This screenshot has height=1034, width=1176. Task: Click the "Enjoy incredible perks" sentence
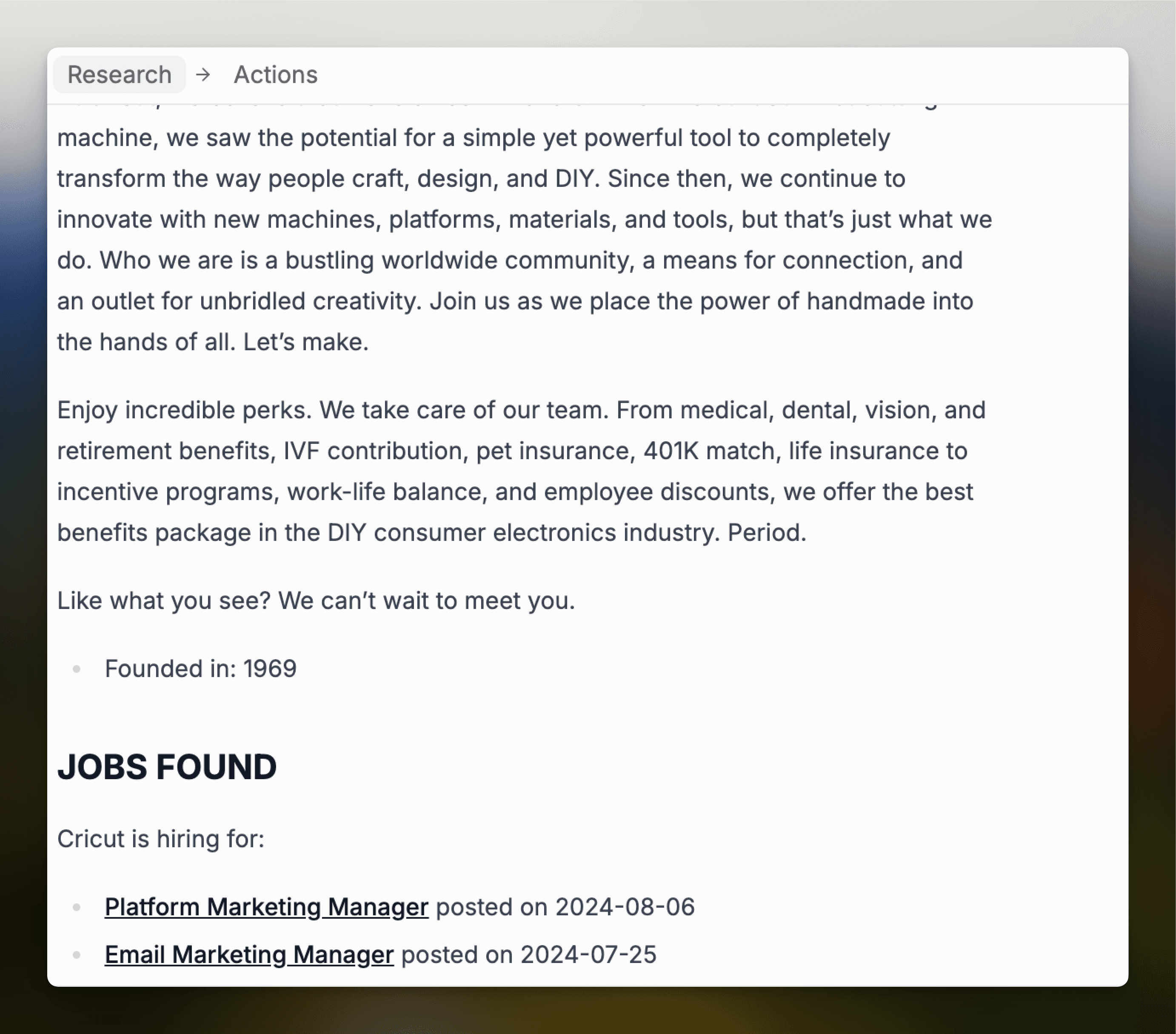[184, 410]
